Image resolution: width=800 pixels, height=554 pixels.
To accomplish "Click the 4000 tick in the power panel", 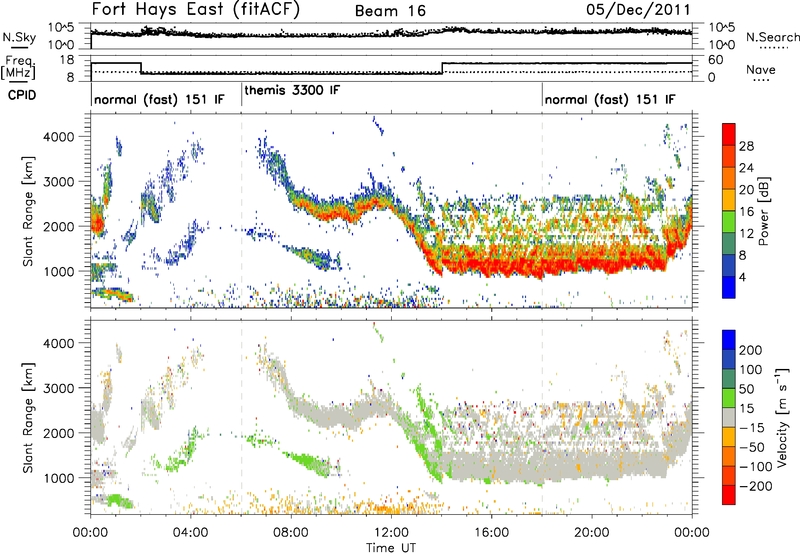I will pos(58,137).
